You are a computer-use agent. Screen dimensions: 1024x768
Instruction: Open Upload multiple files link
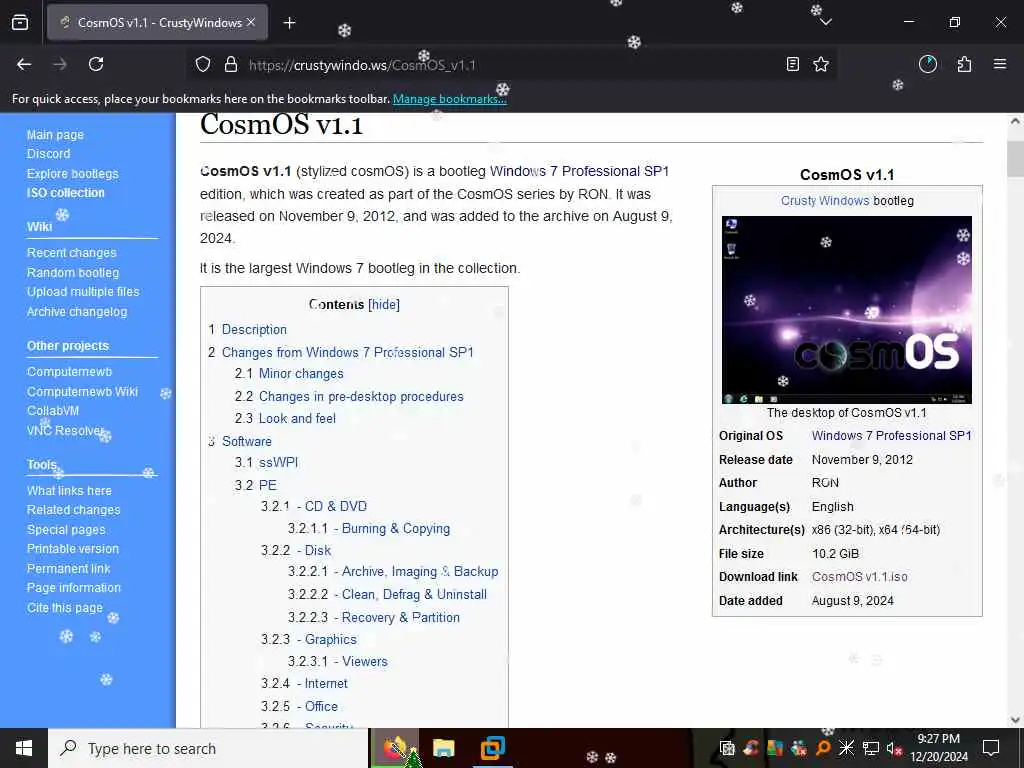pyautogui.click(x=83, y=292)
